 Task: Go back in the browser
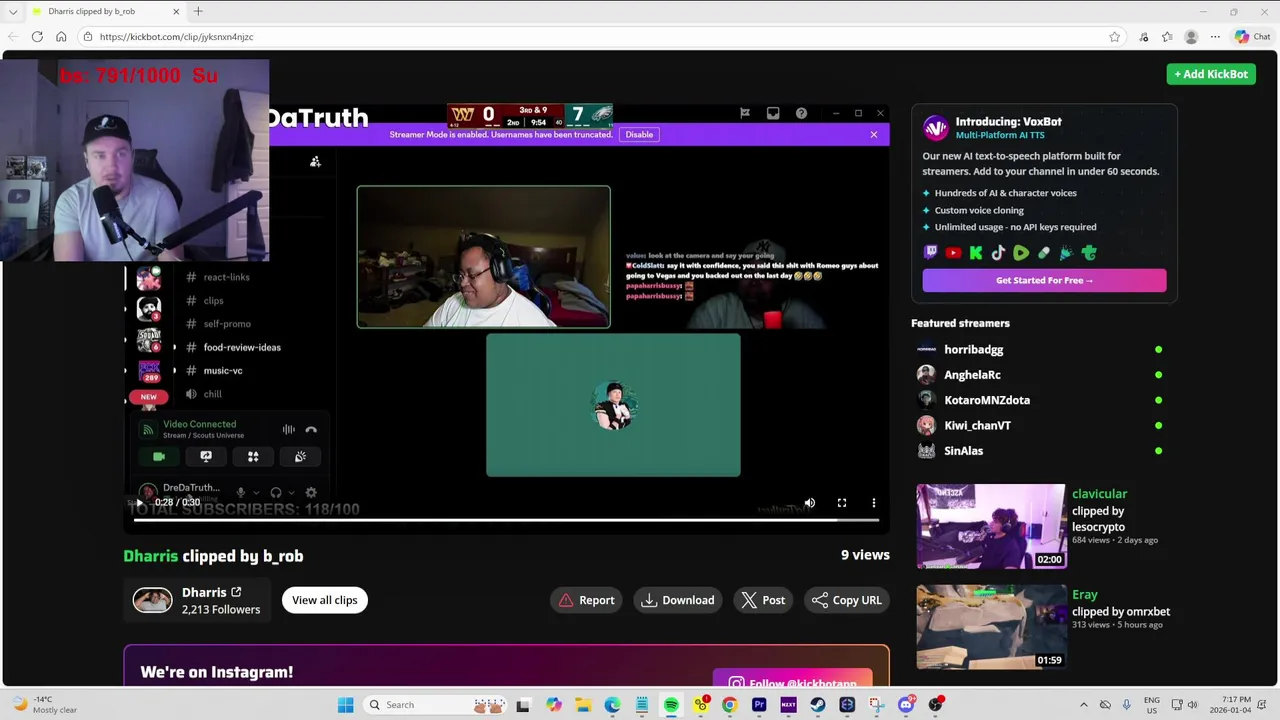click(x=13, y=37)
